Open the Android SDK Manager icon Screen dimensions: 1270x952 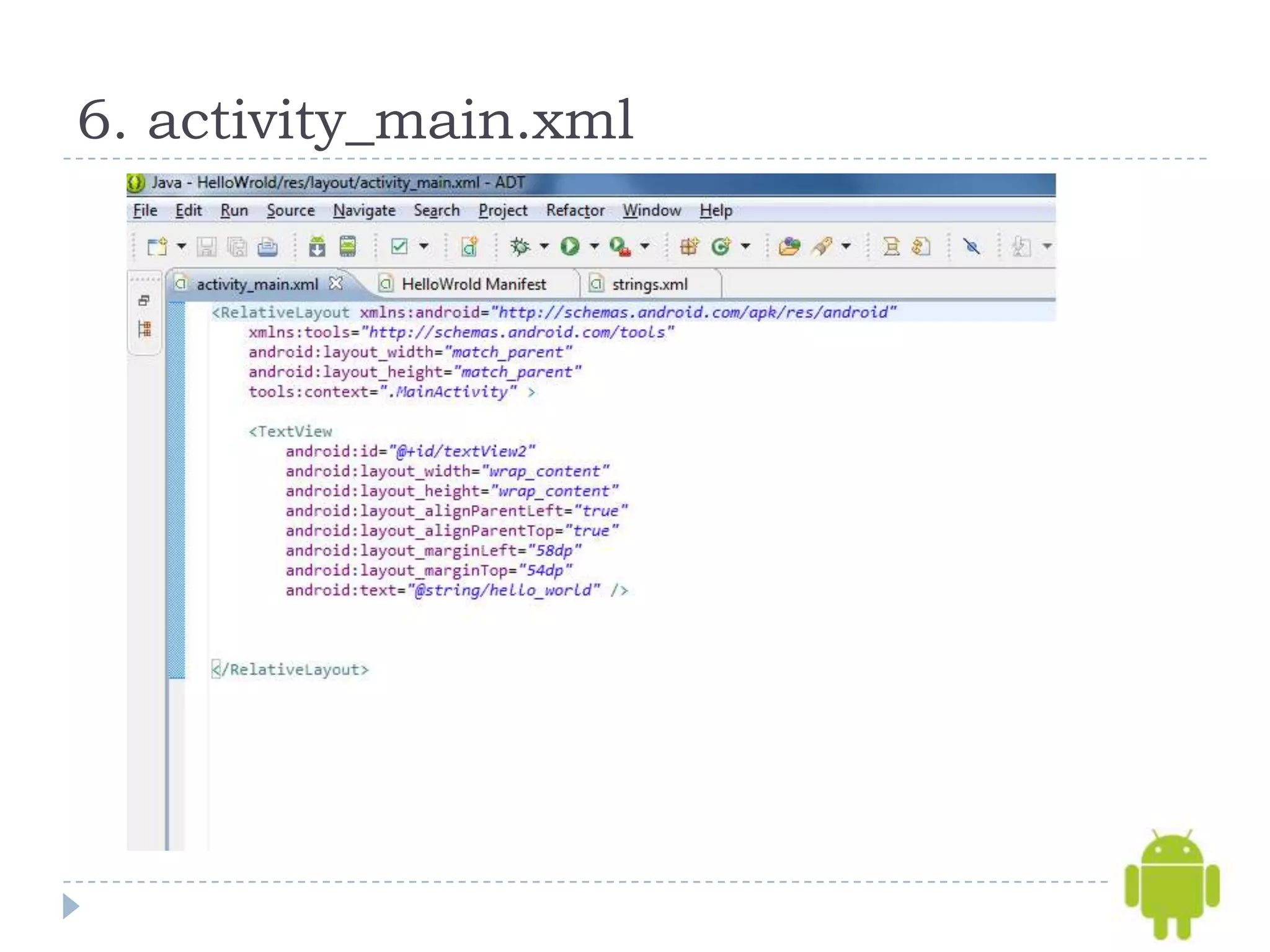point(317,247)
